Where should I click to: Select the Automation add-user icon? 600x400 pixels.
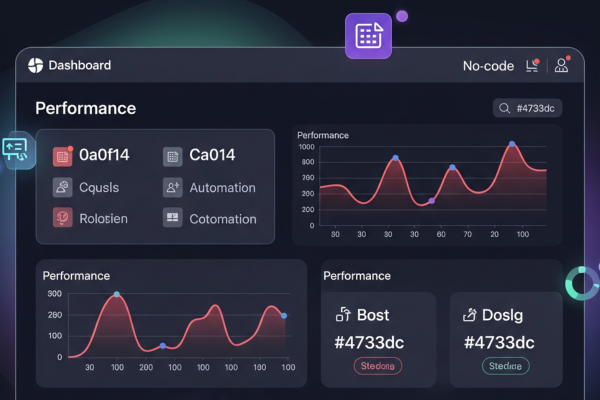coord(172,187)
